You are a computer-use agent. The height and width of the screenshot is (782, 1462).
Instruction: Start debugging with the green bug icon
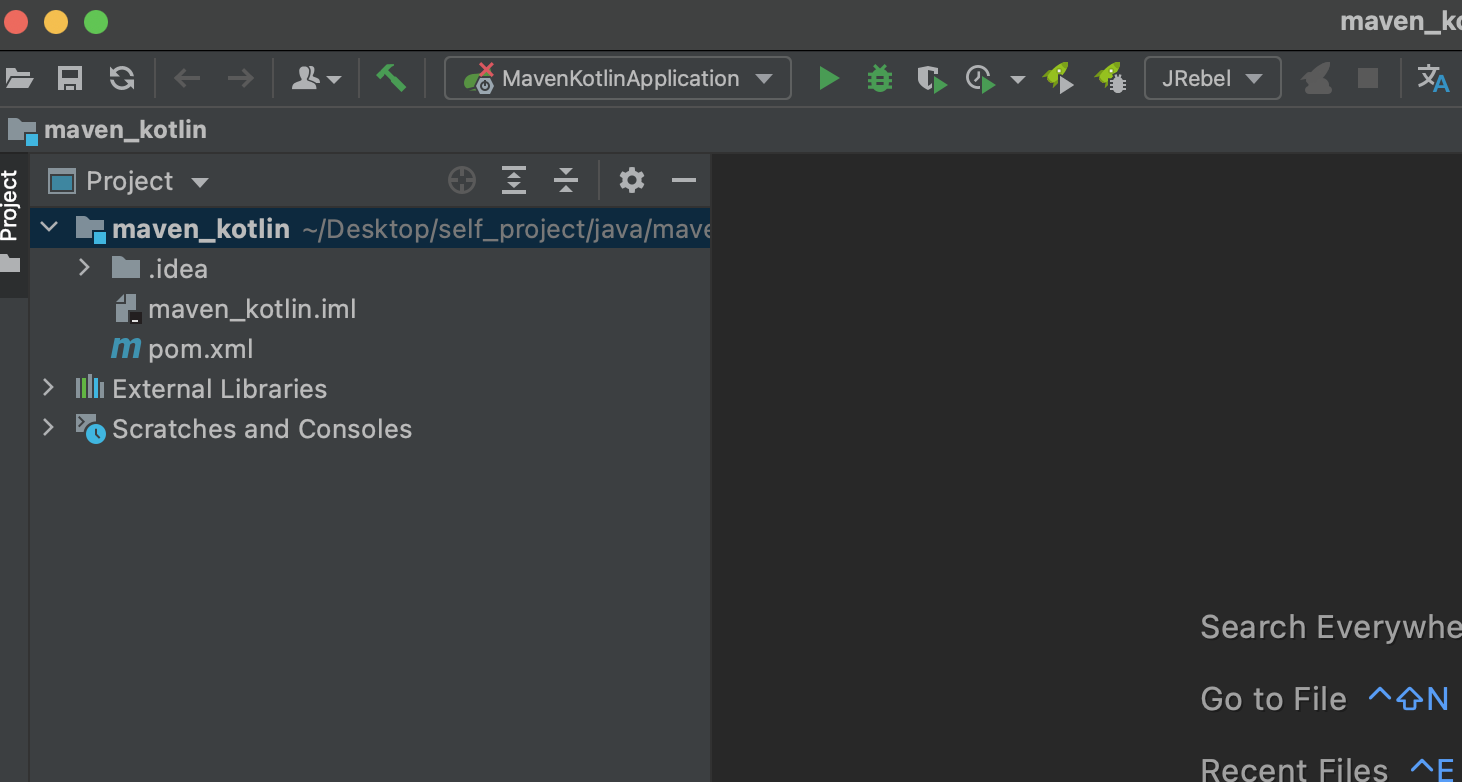pos(880,79)
